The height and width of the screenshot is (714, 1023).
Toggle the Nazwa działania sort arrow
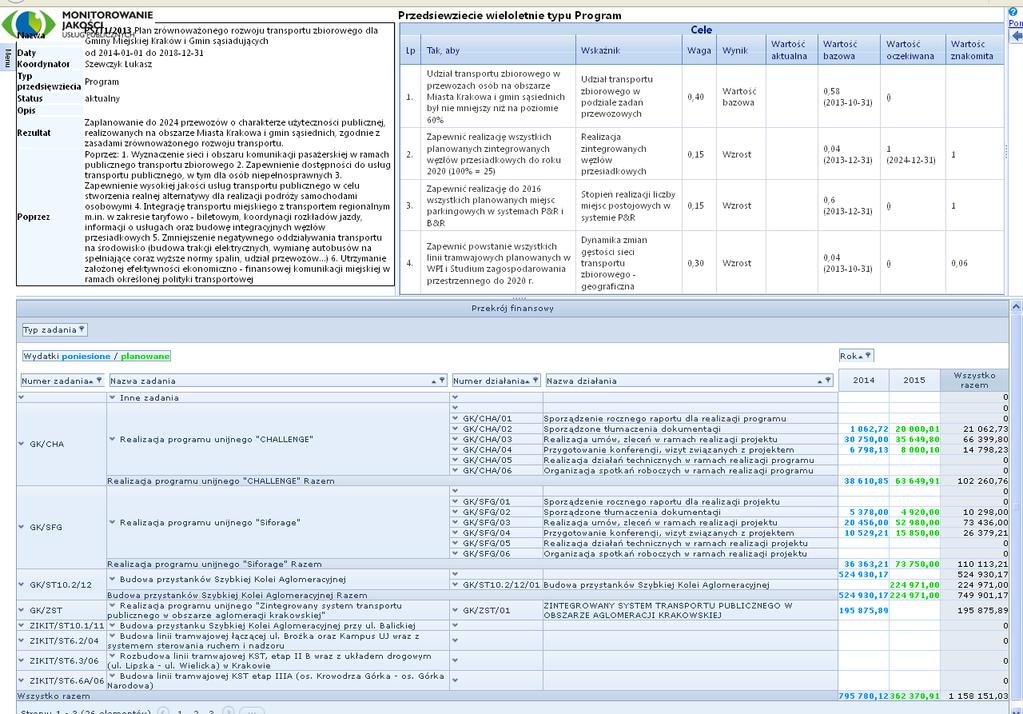click(x=819, y=381)
